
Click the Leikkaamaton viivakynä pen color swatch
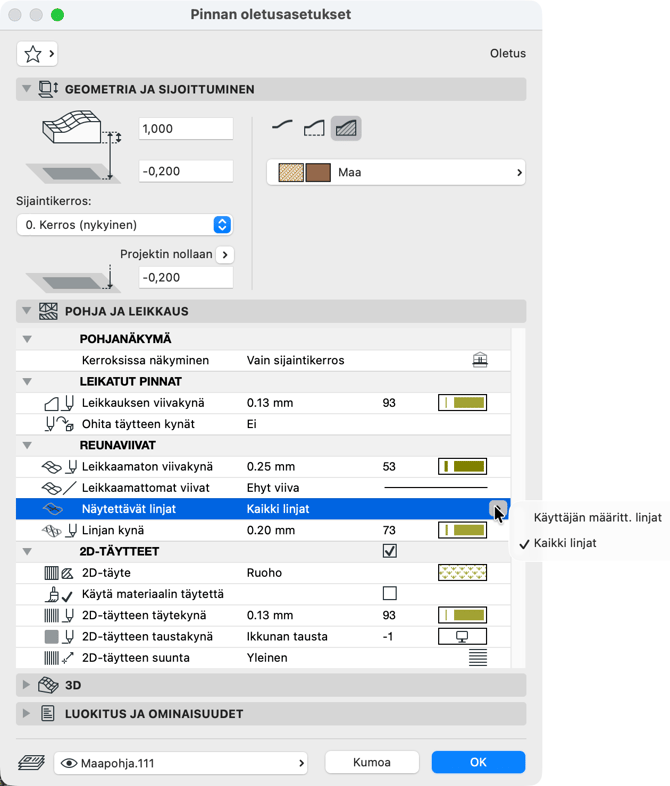462,466
